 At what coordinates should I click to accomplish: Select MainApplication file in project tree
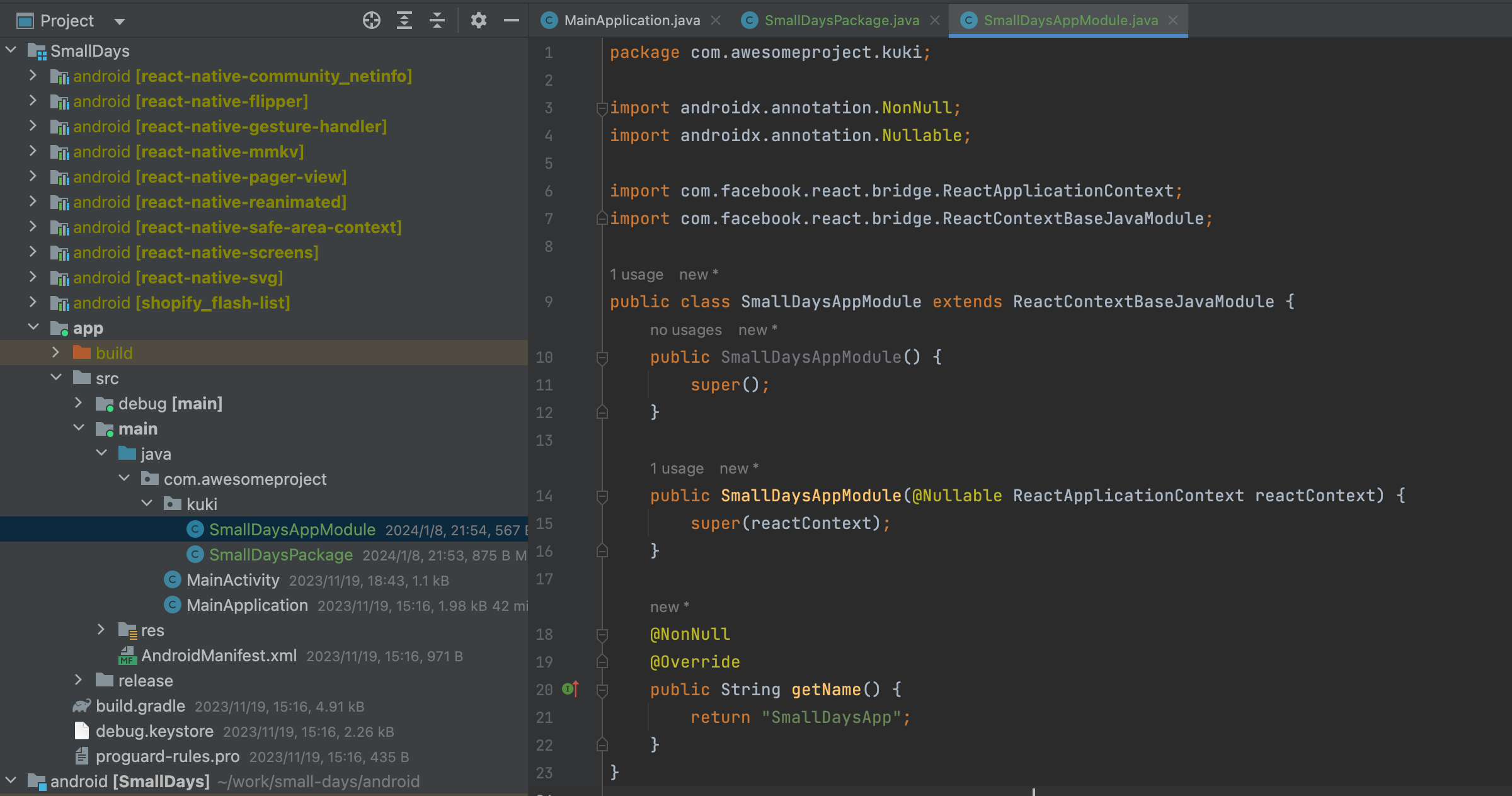247,605
